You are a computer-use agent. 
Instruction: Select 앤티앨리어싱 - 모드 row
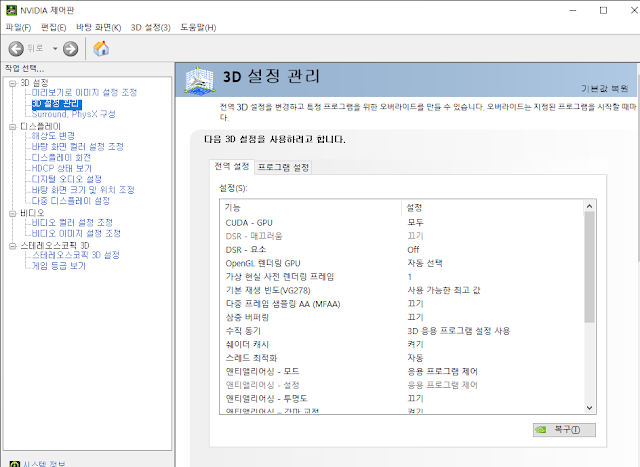[x=402, y=371]
